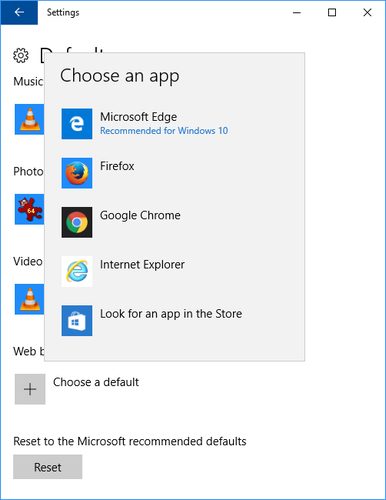Minimize the Settings window
The height and width of the screenshot is (500, 386).
297,13
